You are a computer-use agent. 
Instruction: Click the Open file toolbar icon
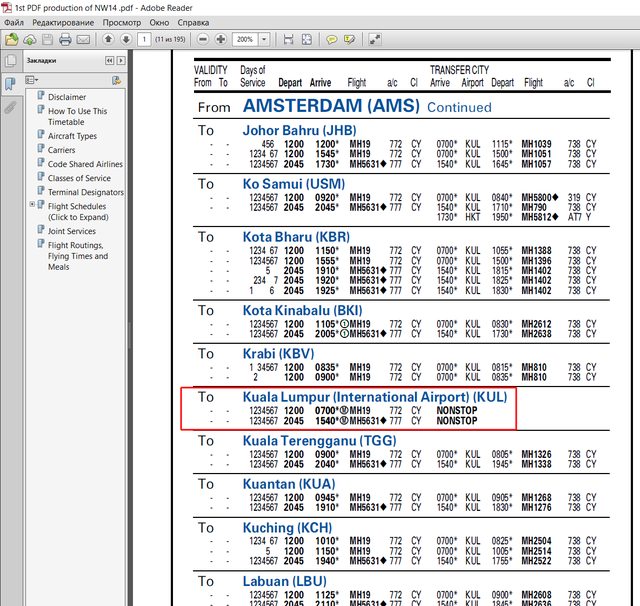pyautogui.click(x=12, y=39)
